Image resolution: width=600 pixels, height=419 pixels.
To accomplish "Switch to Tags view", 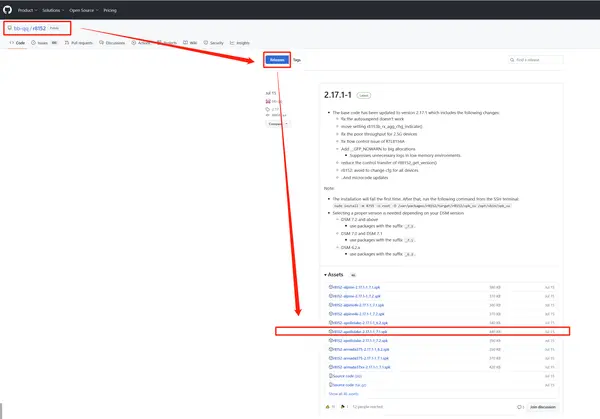I will click(x=297, y=60).
